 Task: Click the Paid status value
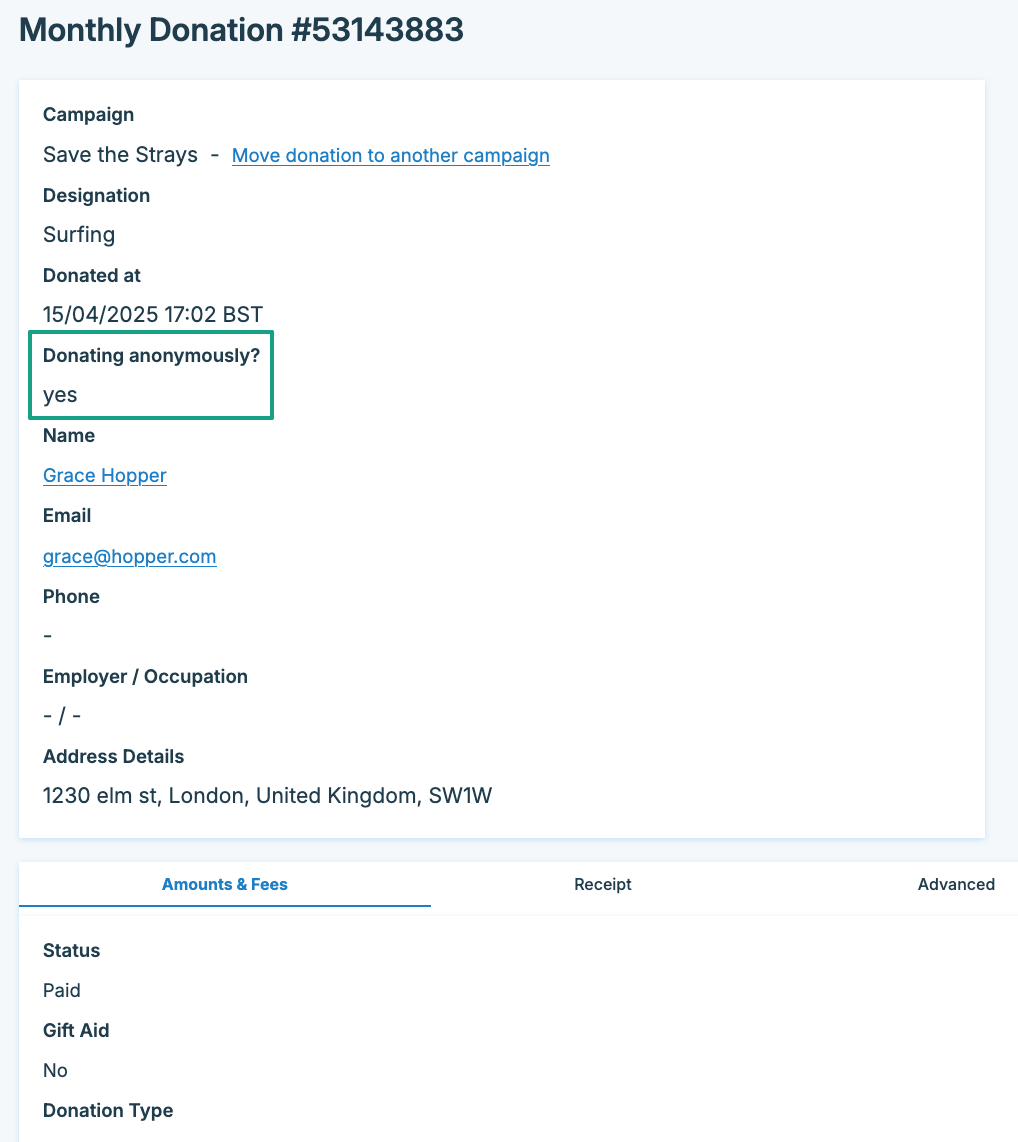(x=62, y=990)
